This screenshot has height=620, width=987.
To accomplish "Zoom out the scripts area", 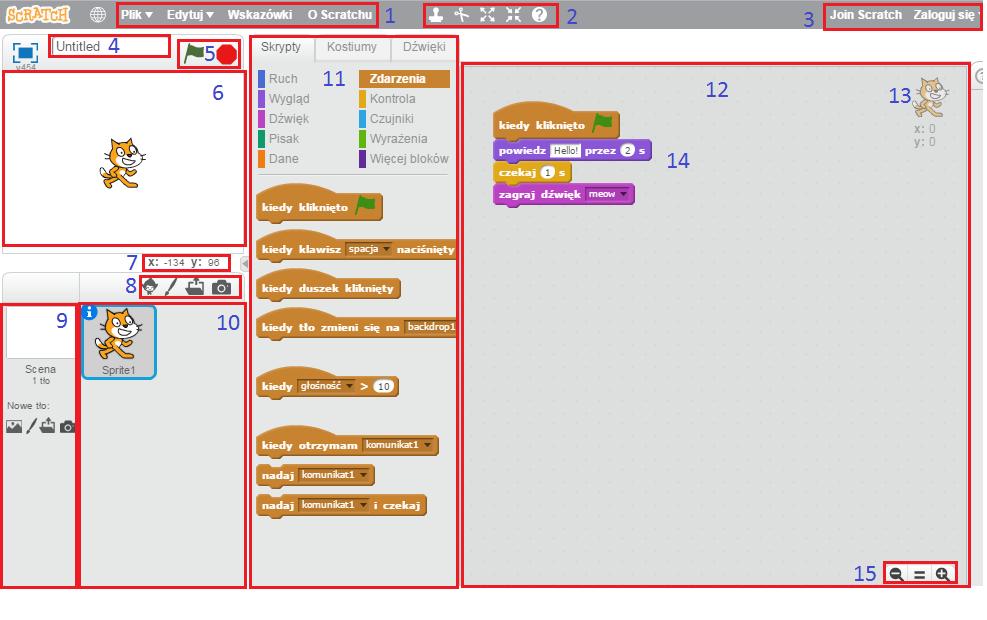I will coord(896,574).
